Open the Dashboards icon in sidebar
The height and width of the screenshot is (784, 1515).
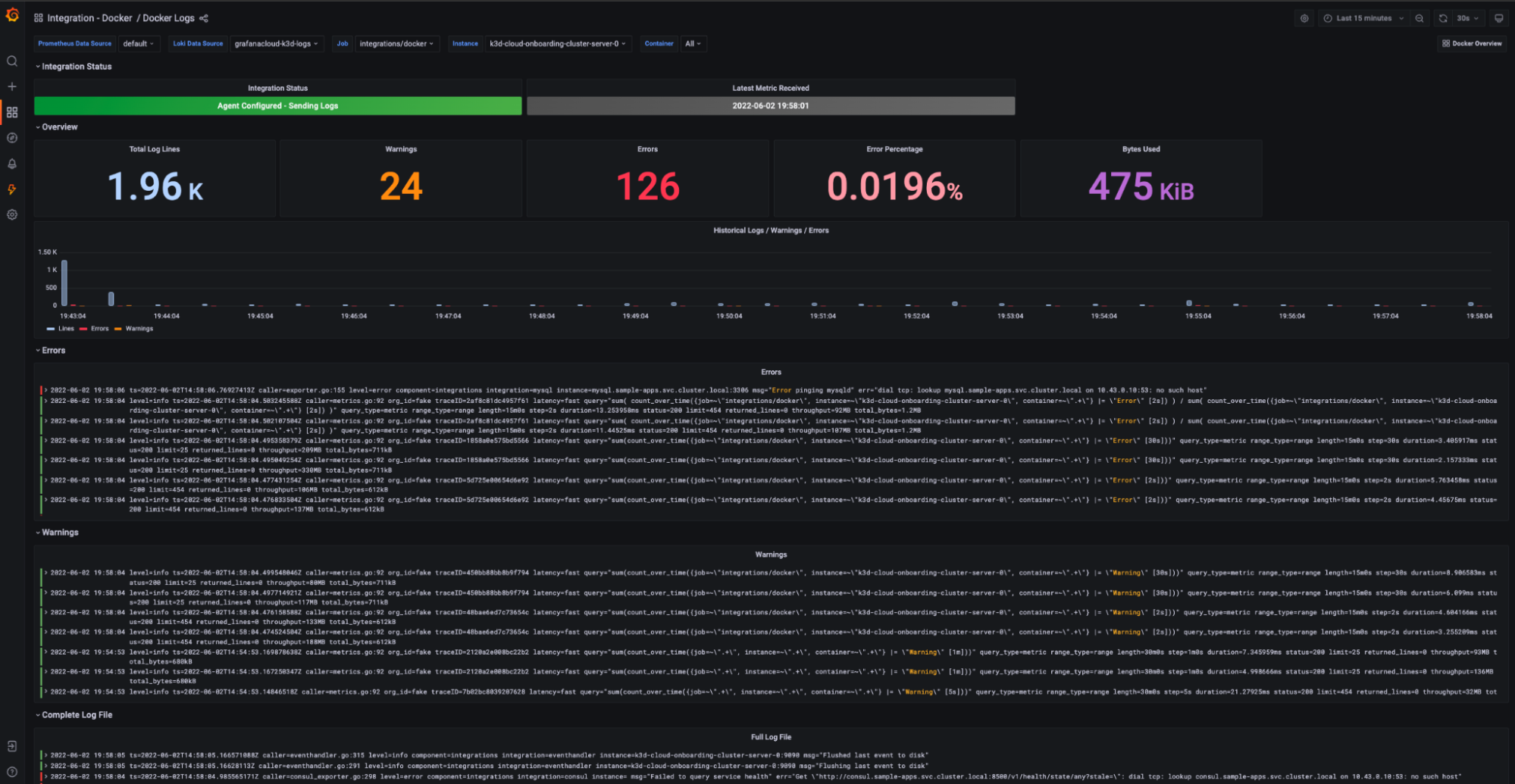(12, 112)
